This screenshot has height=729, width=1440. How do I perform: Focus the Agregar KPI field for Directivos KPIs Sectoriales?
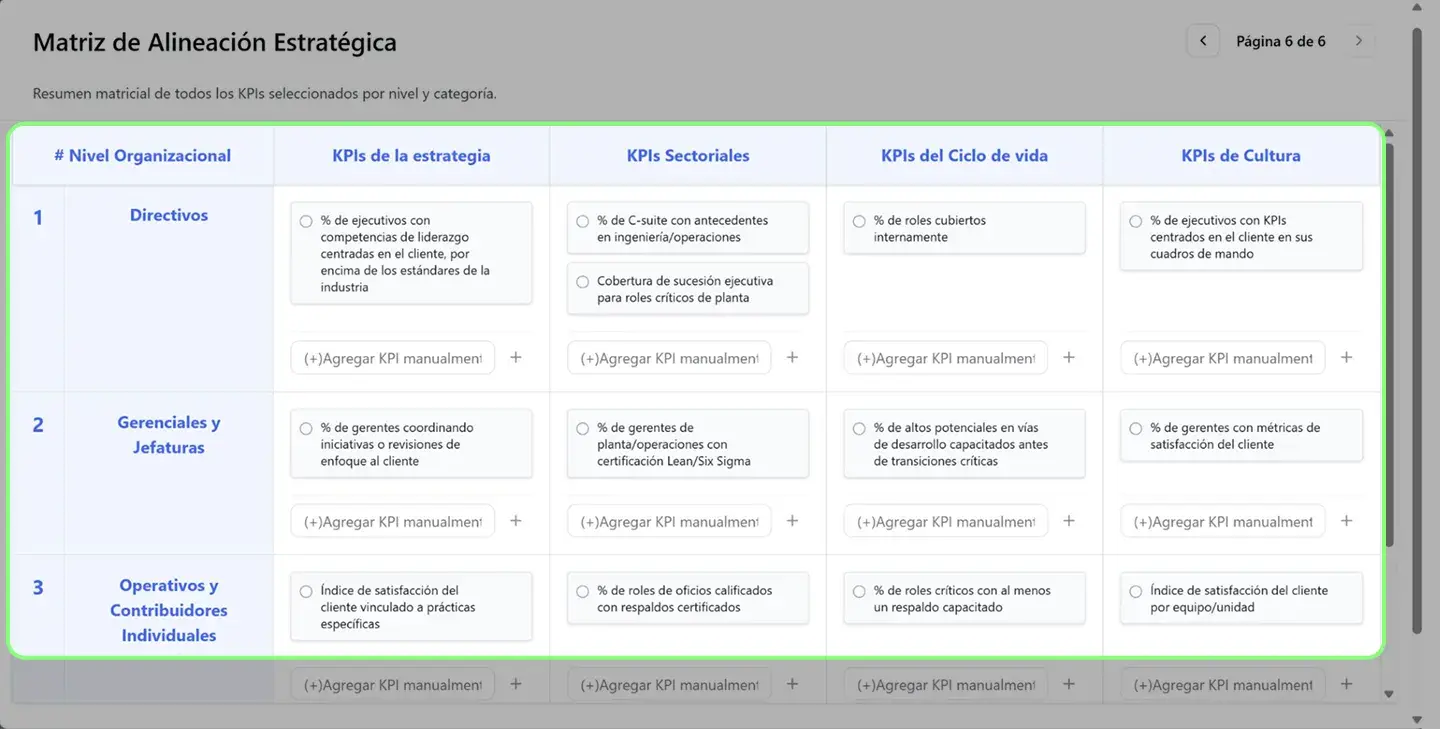click(669, 358)
